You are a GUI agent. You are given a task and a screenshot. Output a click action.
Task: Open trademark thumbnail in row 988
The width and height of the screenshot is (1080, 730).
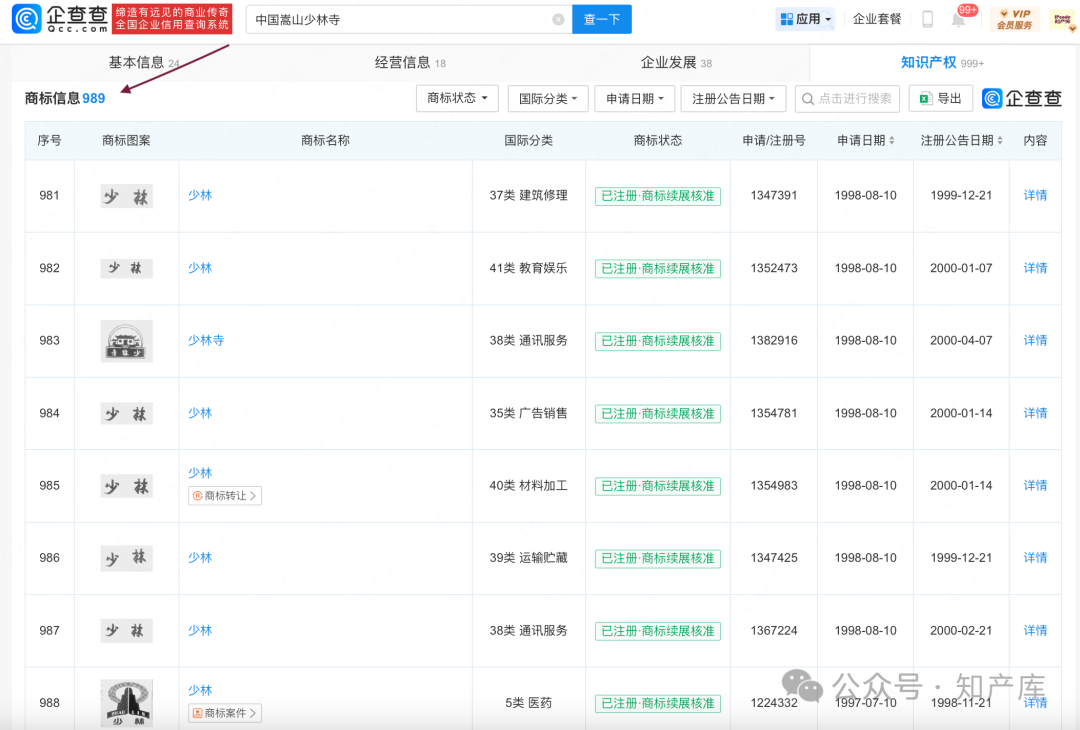point(126,703)
